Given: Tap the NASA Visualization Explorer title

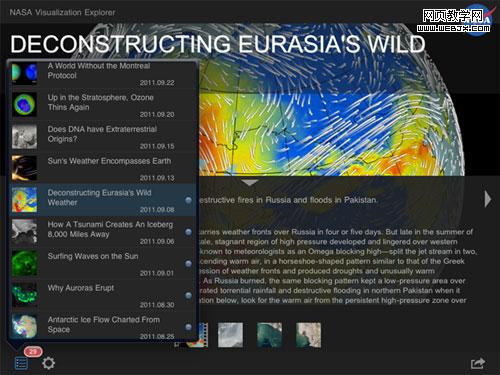Looking at the screenshot, I should [62, 13].
